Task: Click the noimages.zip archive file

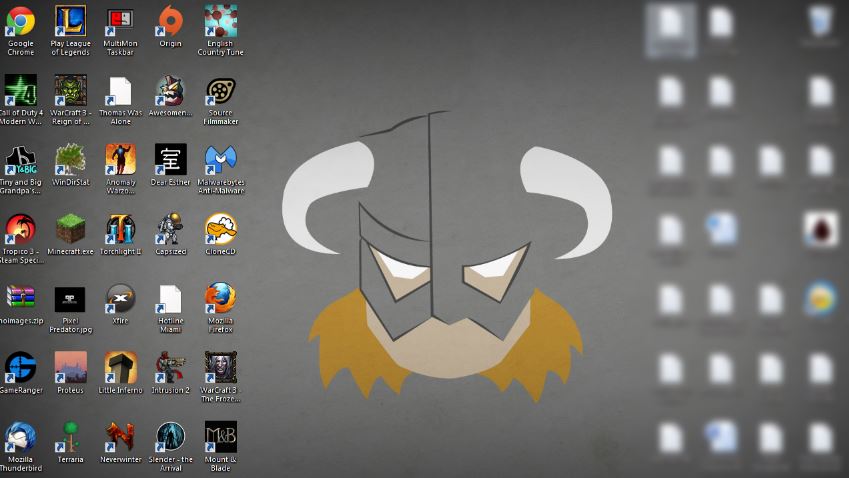Action: pos(21,298)
